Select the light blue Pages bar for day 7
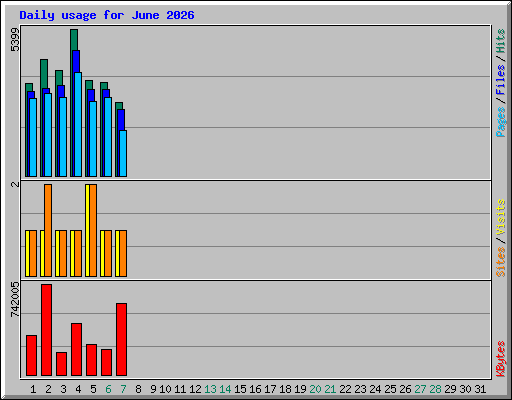 click(123, 154)
